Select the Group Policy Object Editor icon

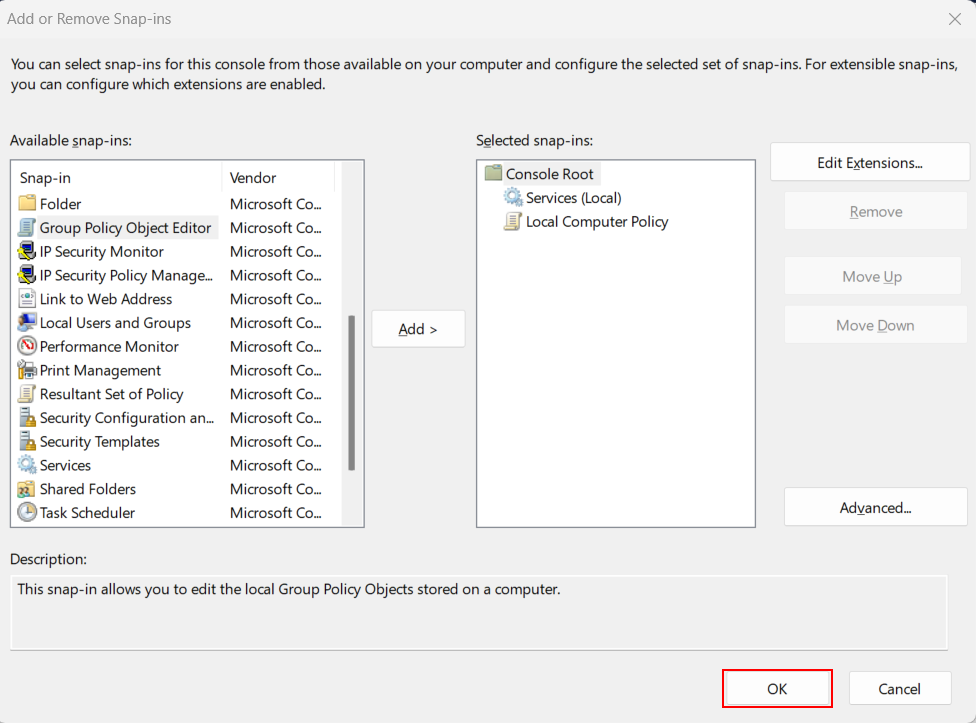coord(27,228)
